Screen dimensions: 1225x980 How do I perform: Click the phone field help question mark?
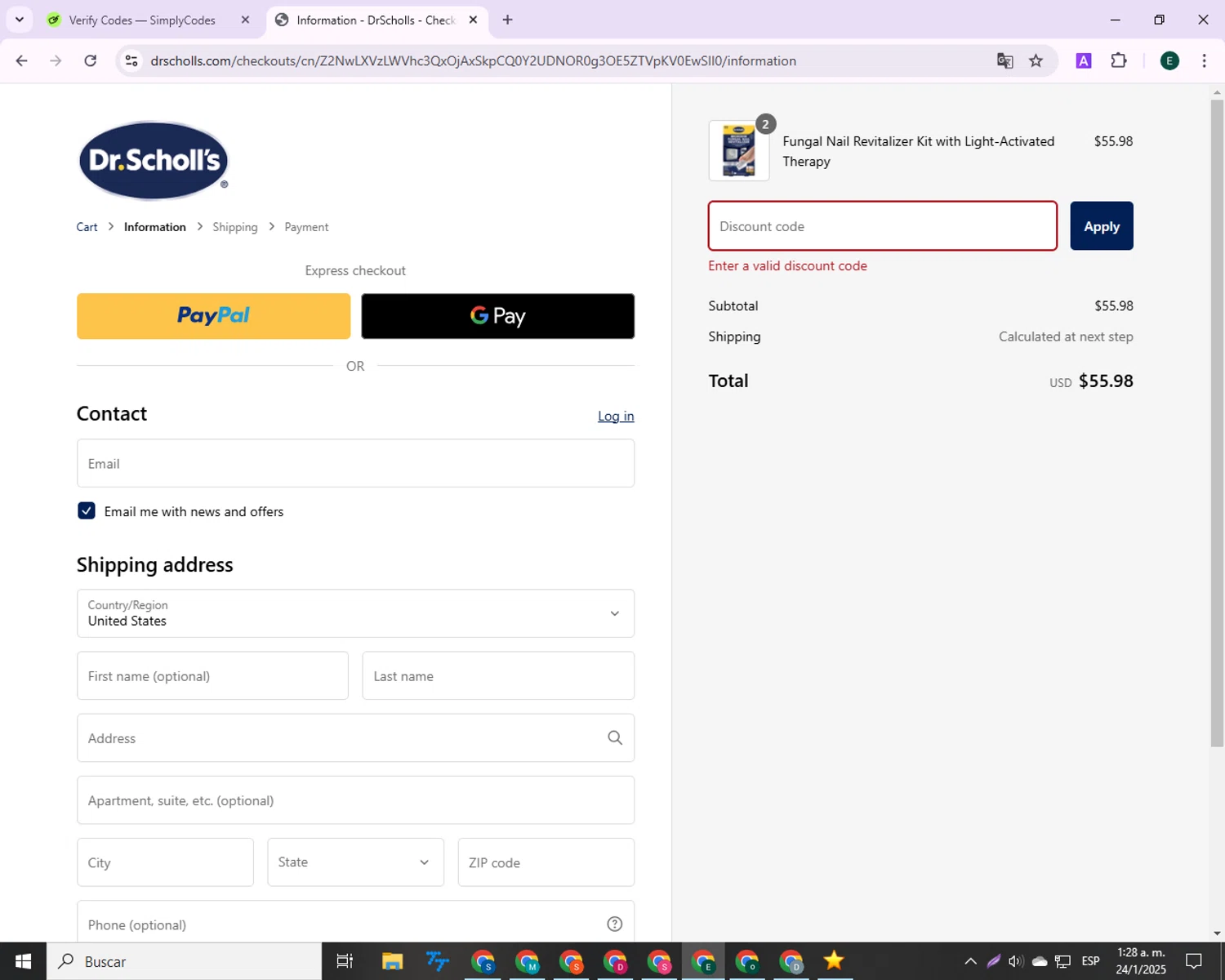click(x=615, y=924)
